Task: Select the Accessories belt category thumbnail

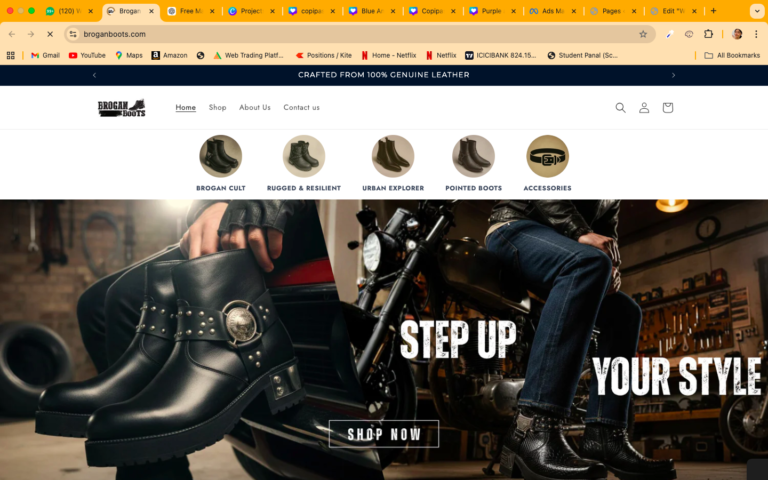Action: pos(547,157)
